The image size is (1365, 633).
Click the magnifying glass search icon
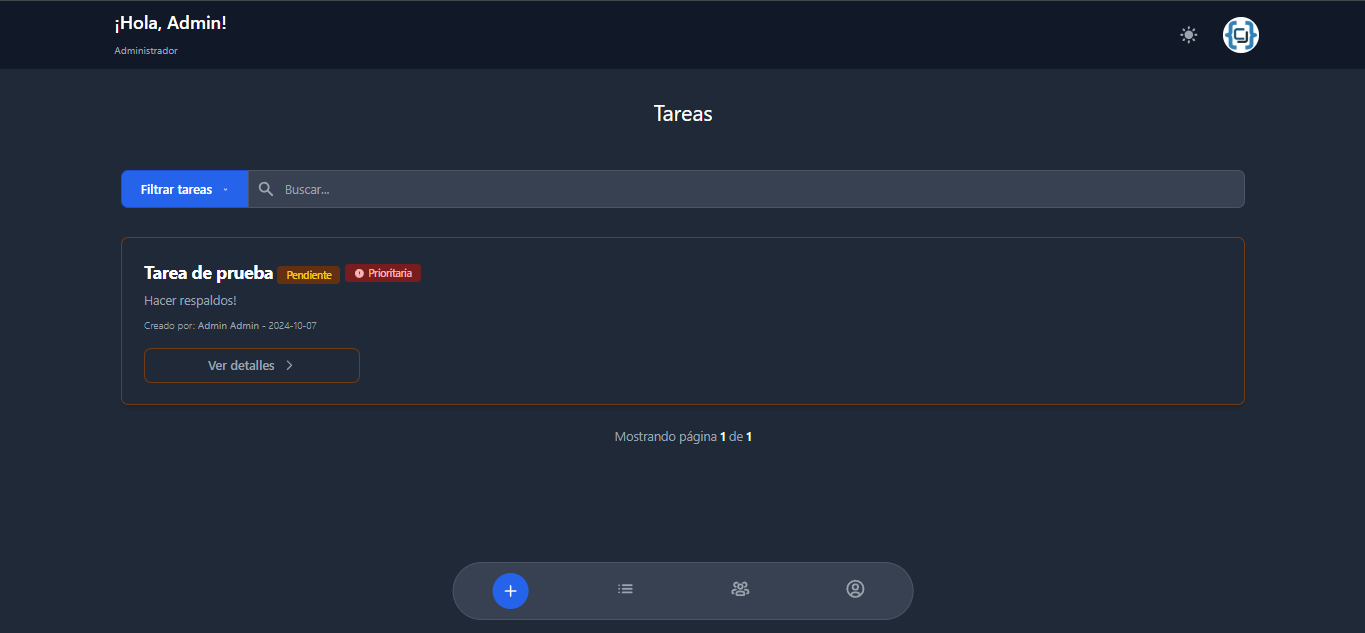tap(266, 189)
